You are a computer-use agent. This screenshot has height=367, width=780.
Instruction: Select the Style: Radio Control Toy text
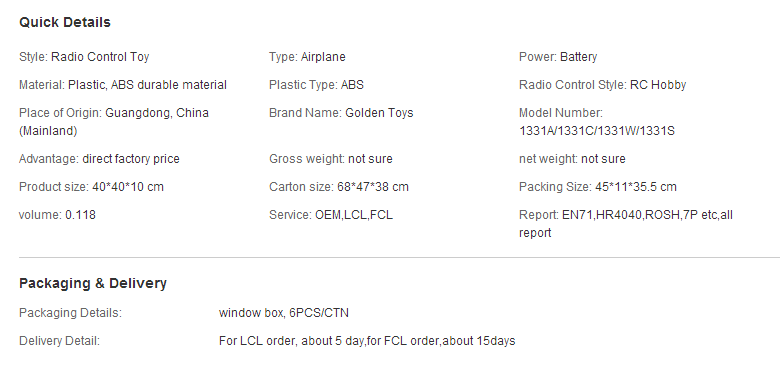pyautogui.click(x=84, y=57)
